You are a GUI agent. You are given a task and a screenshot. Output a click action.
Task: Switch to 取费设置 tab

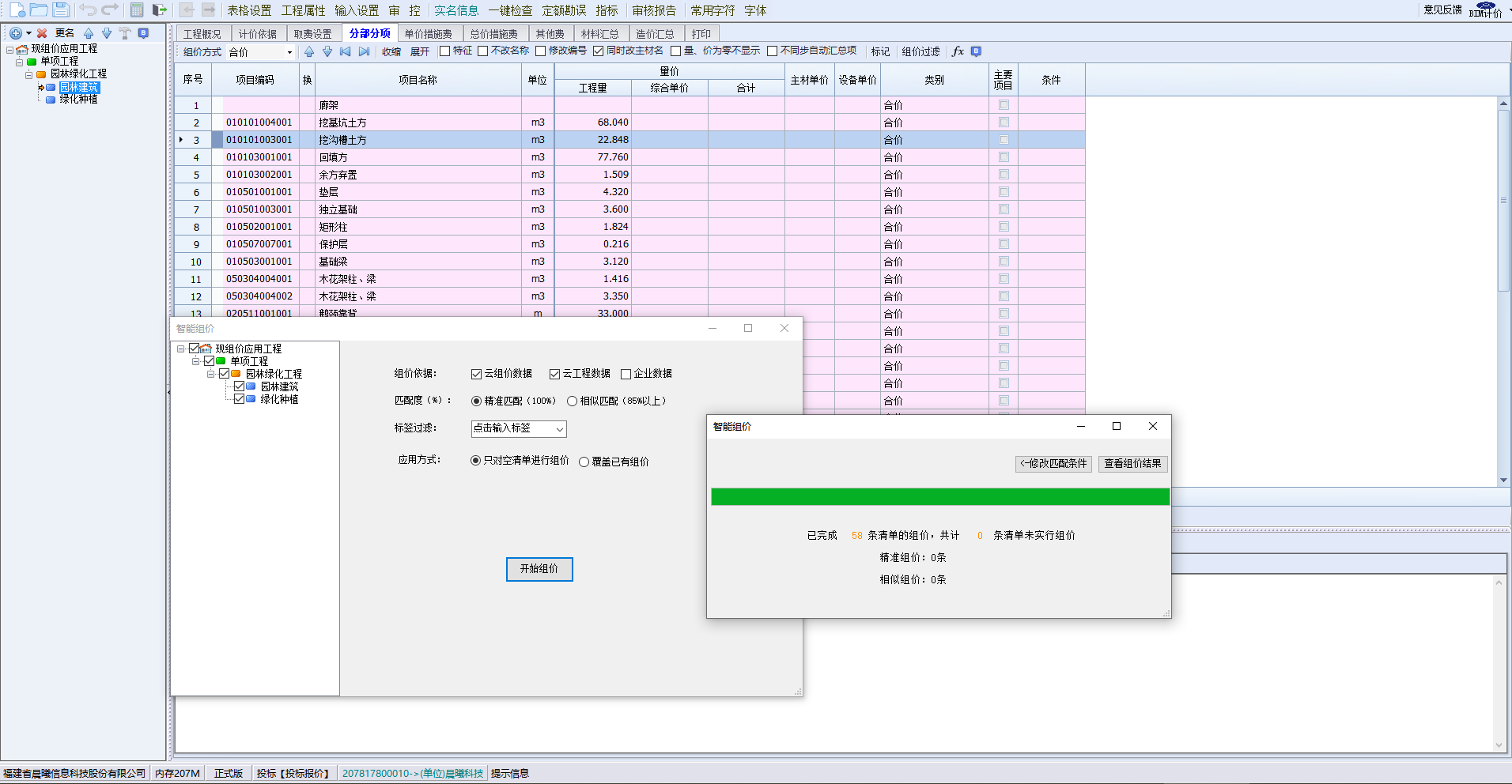coord(313,34)
